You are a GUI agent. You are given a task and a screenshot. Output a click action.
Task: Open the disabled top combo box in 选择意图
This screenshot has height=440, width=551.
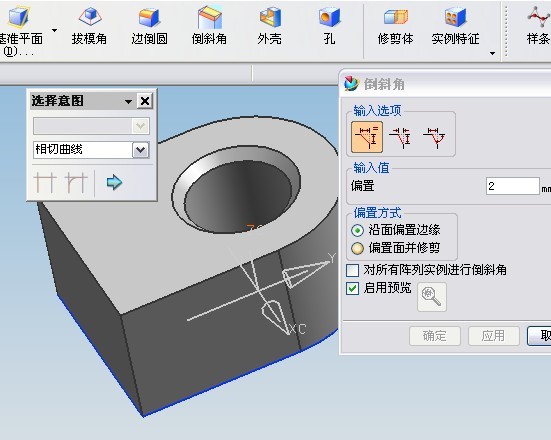(x=91, y=126)
